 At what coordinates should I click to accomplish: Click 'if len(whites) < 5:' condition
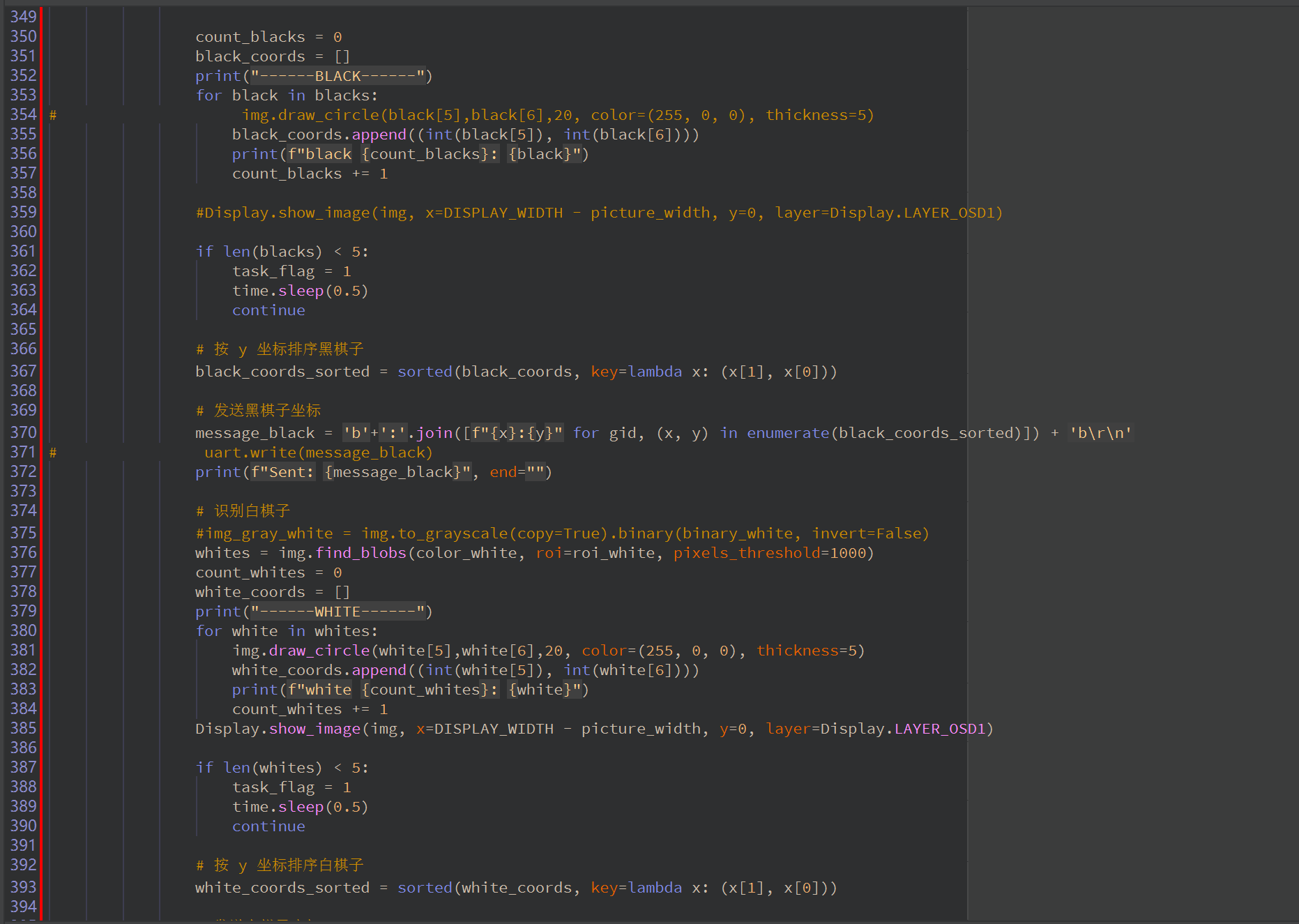pos(282,768)
